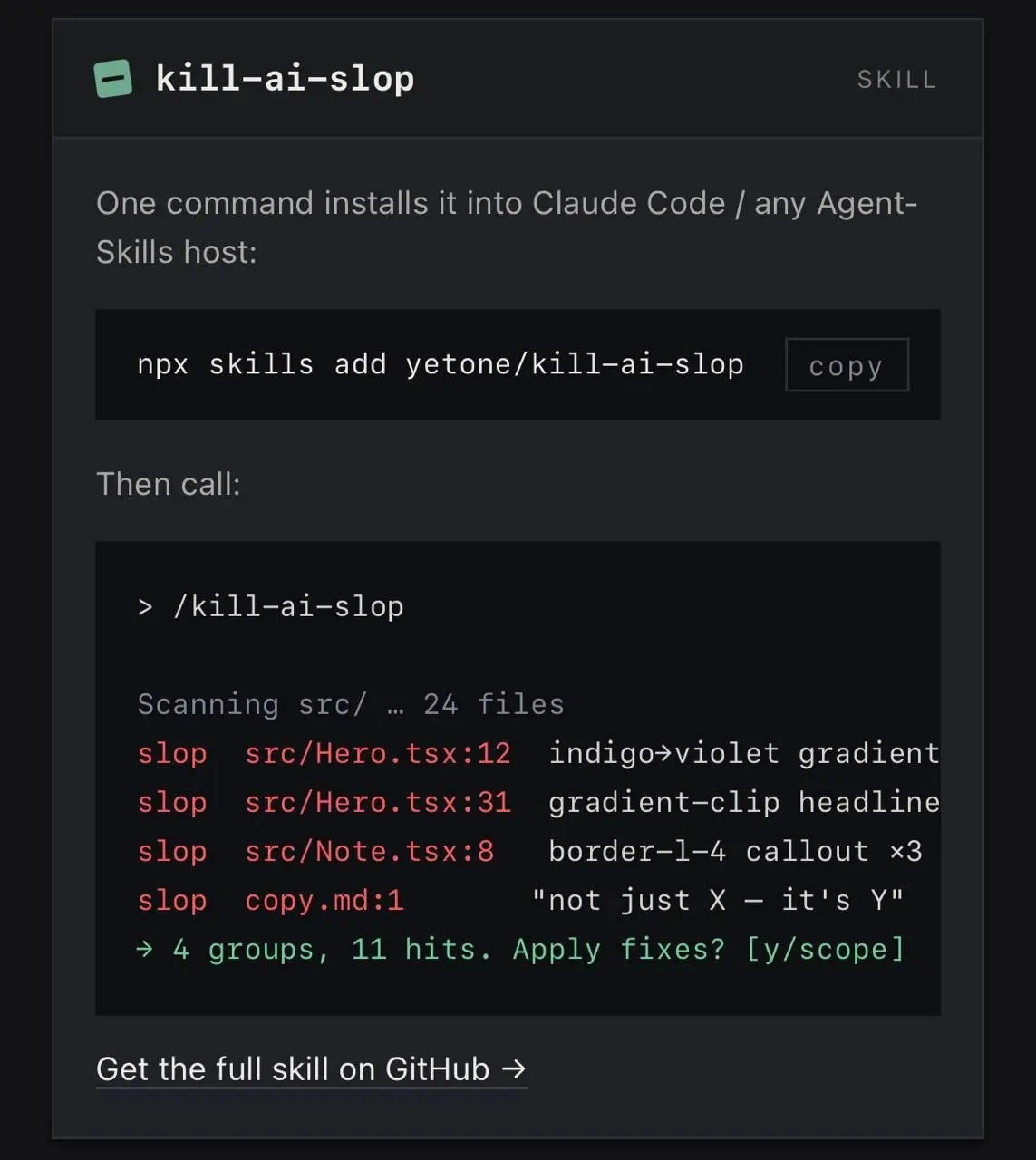Click the 'Apply fixes? [y/scope]' prompt line
Image resolution: width=1036 pixels, height=1160 pixels.
(x=520, y=949)
